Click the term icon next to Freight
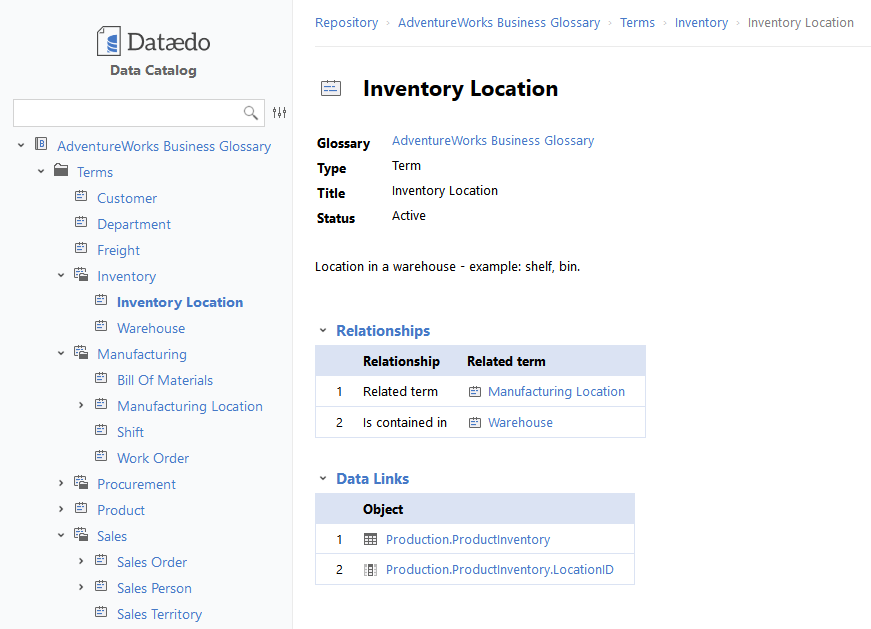Screen dimensions: 871x629 (x=81, y=249)
